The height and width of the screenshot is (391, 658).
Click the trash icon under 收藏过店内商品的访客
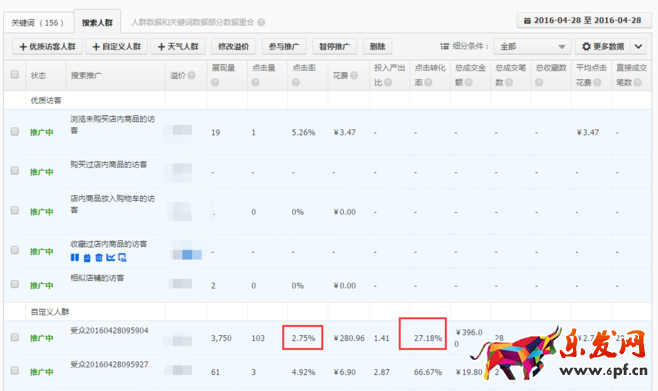[99, 257]
